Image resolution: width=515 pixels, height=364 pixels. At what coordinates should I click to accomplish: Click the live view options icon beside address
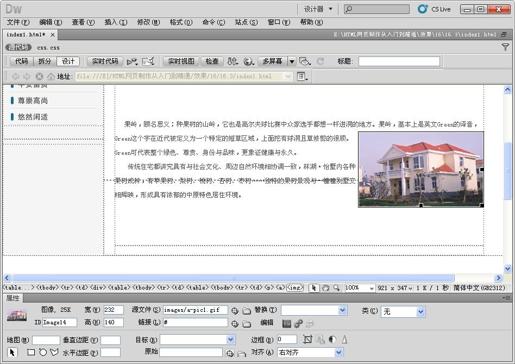tap(302, 76)
